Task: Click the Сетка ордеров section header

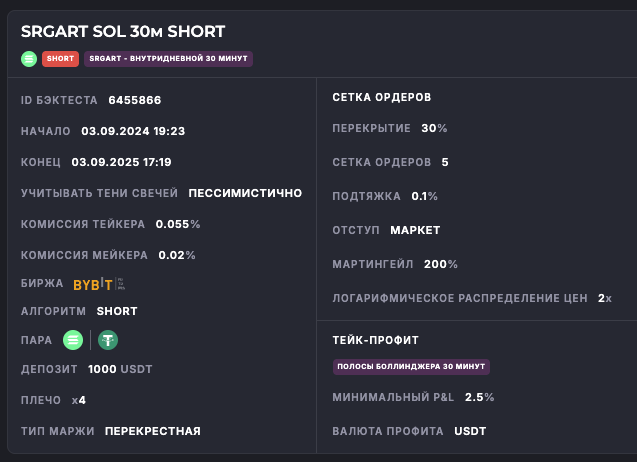Action: [381, 97]
